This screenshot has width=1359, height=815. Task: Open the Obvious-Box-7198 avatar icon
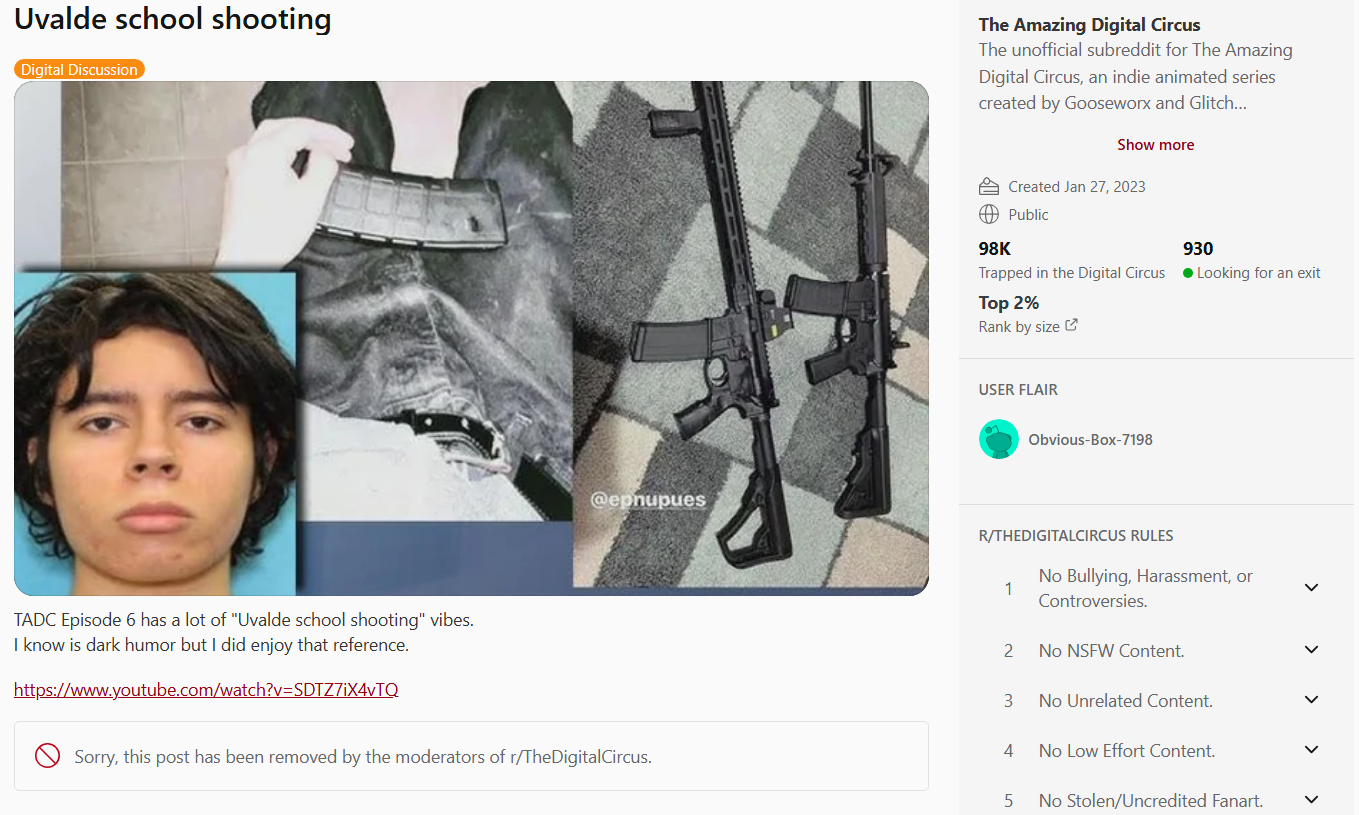click(x=998, y=439)
